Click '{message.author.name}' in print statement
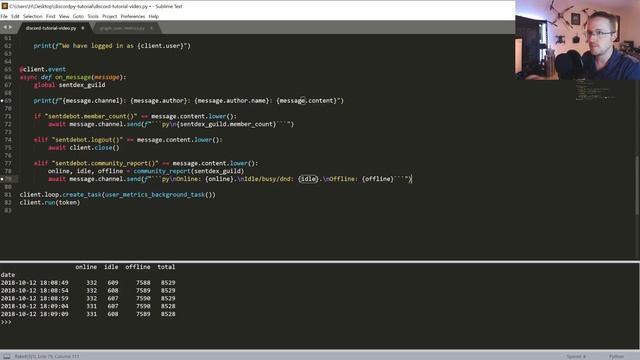Image resolution: width=640 pixels, height=360 pixels. click(231, 100)
